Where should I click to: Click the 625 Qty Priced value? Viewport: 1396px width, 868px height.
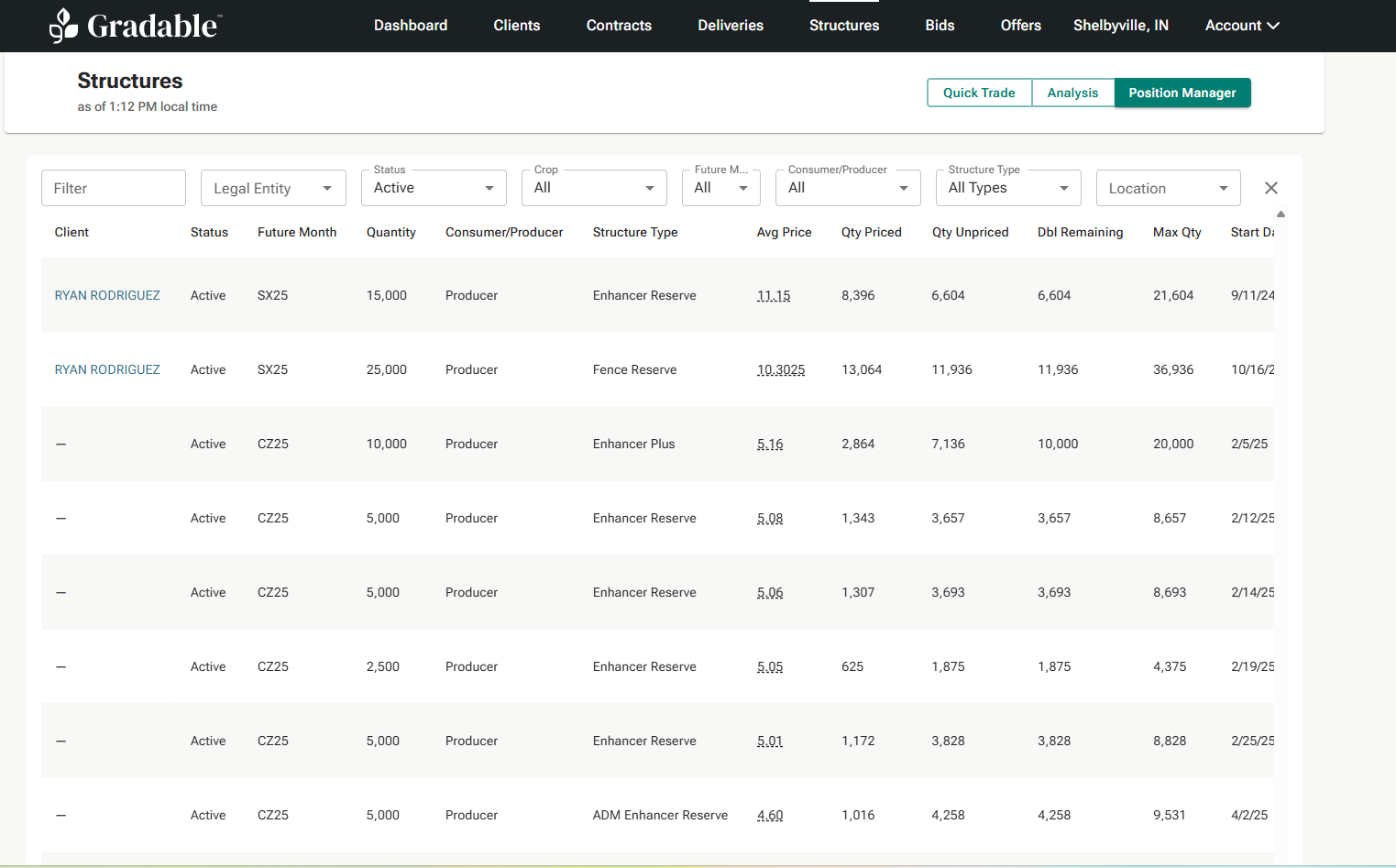click(x=852, y=666)
